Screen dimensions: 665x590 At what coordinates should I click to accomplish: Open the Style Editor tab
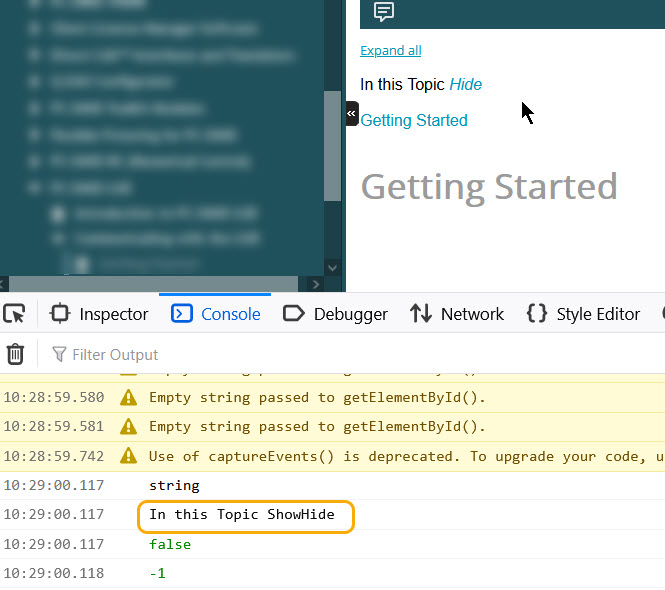click(583, 314)
